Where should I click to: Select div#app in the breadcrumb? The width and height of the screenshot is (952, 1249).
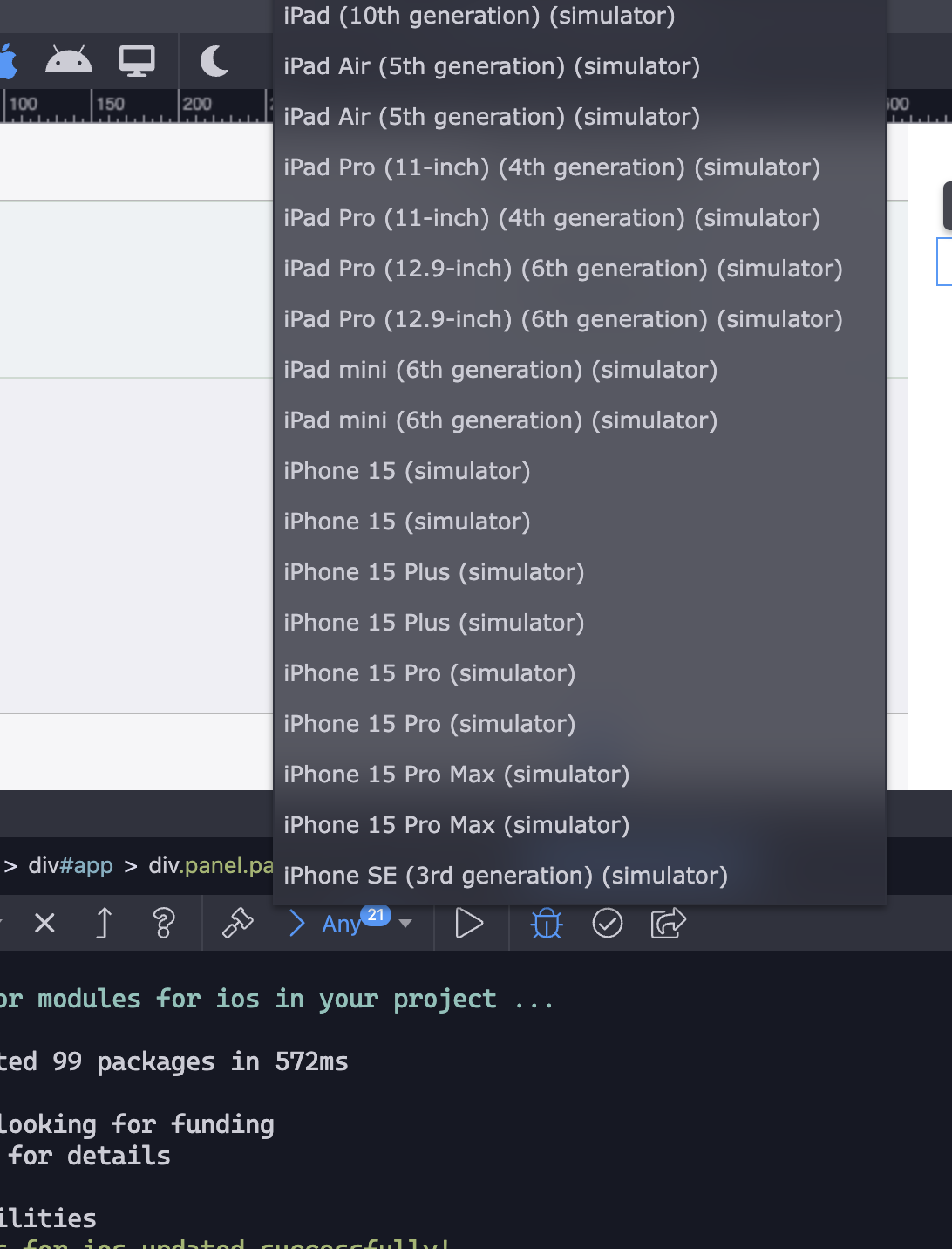71,865
